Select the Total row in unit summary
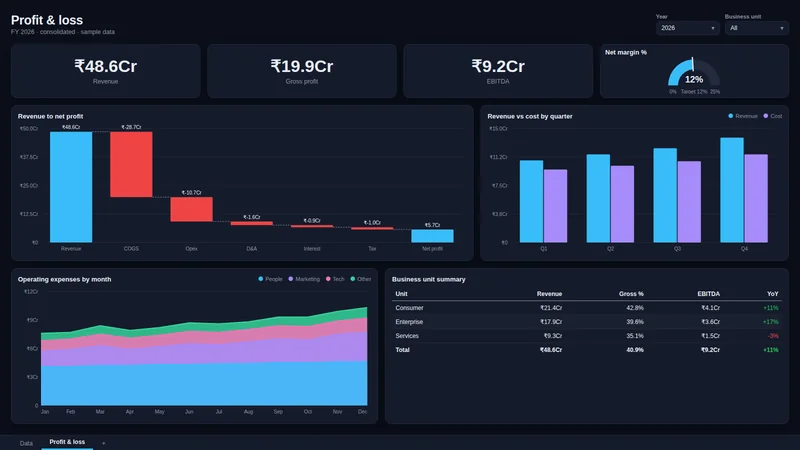The height and width of the screenshot is (450, 800). click(x=587, y=350)
